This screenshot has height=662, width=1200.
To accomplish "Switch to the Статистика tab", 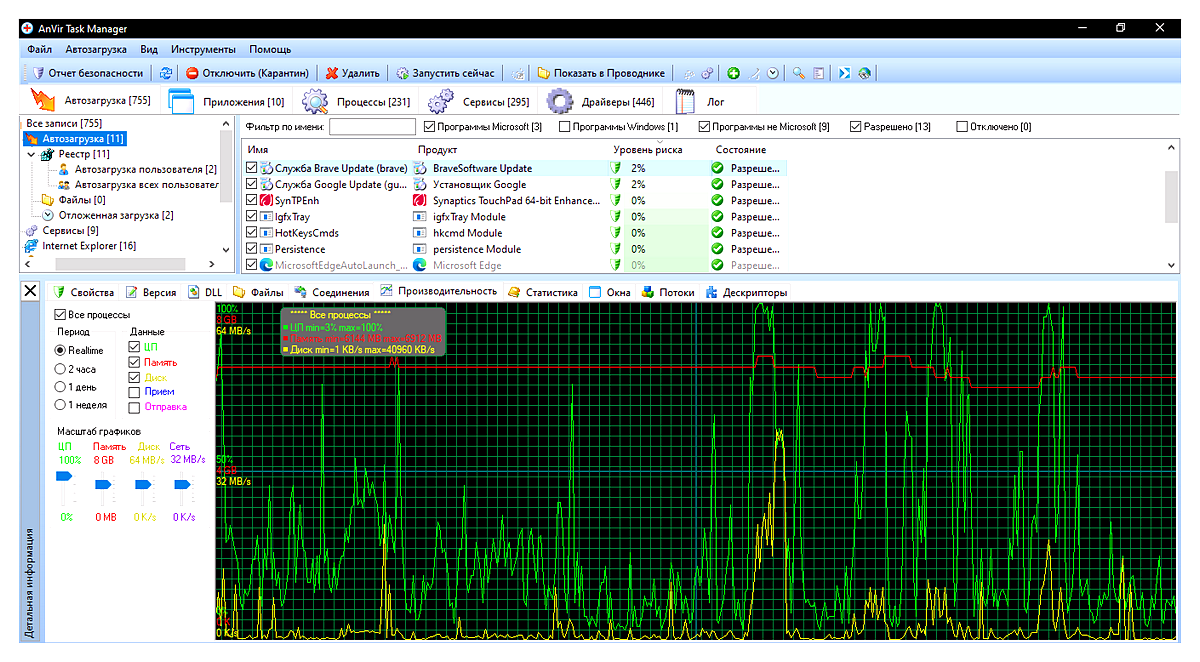I will [551, 292].
